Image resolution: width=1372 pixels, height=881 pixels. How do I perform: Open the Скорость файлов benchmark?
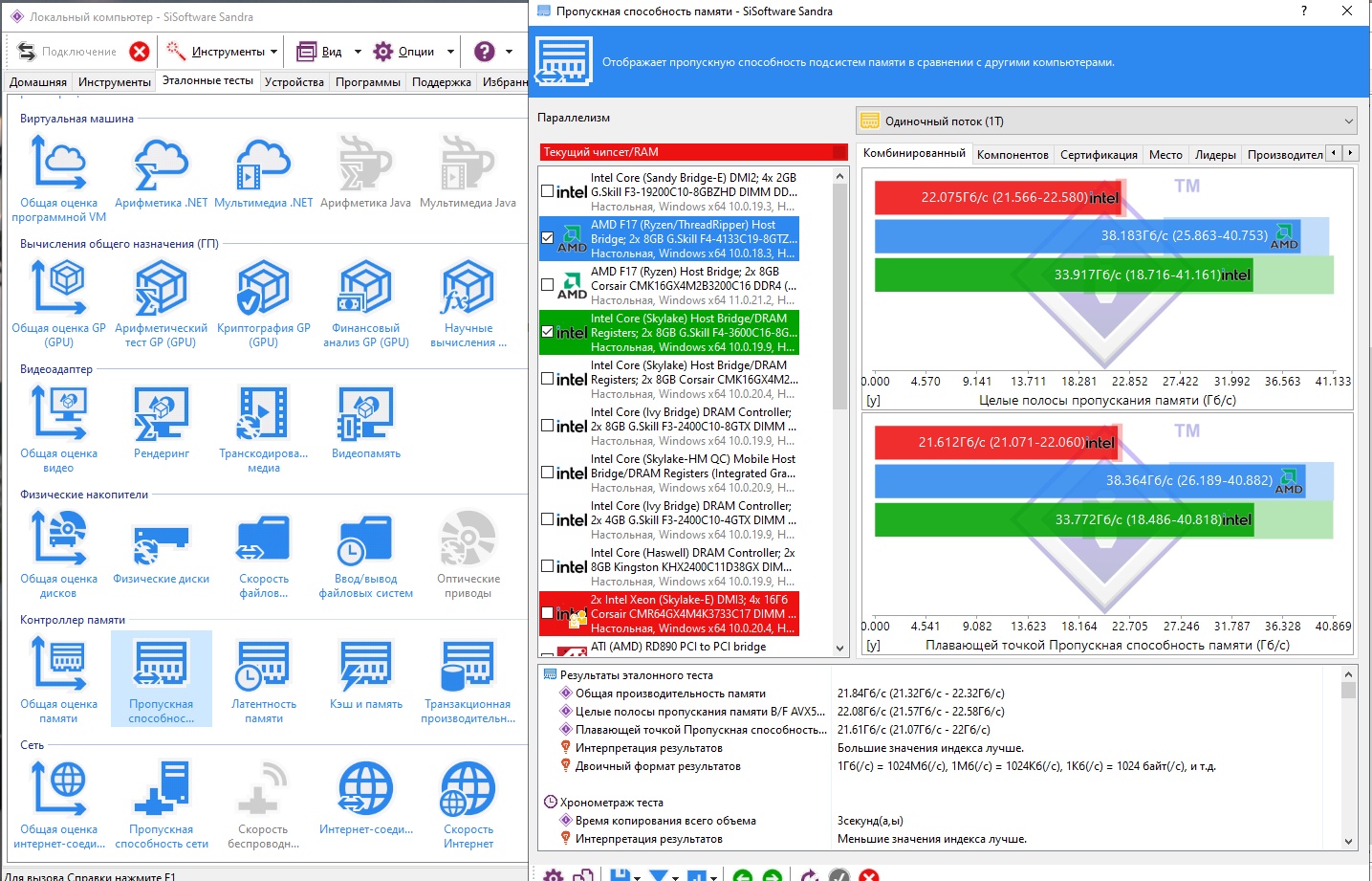pos(263,555)
